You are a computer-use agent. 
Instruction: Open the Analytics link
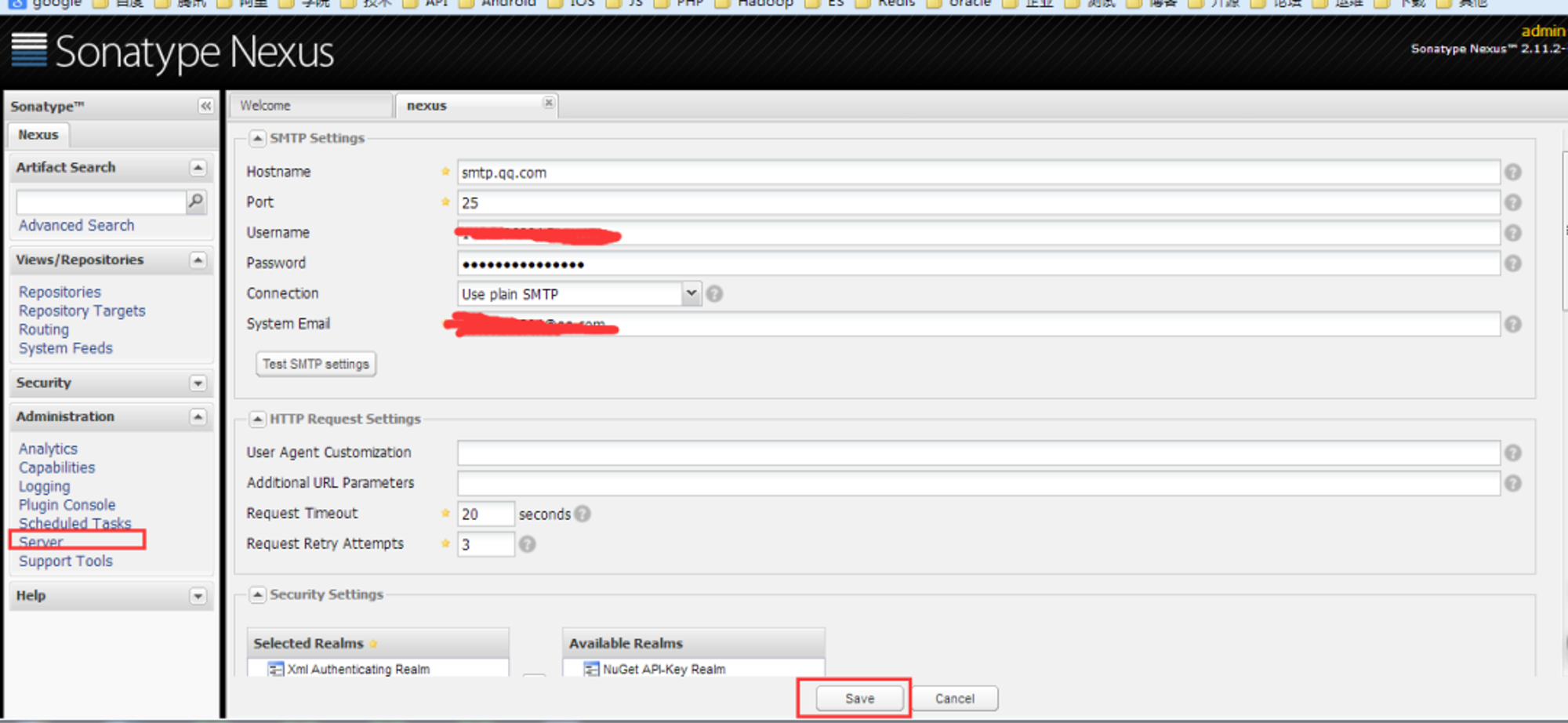click(48, 449)
